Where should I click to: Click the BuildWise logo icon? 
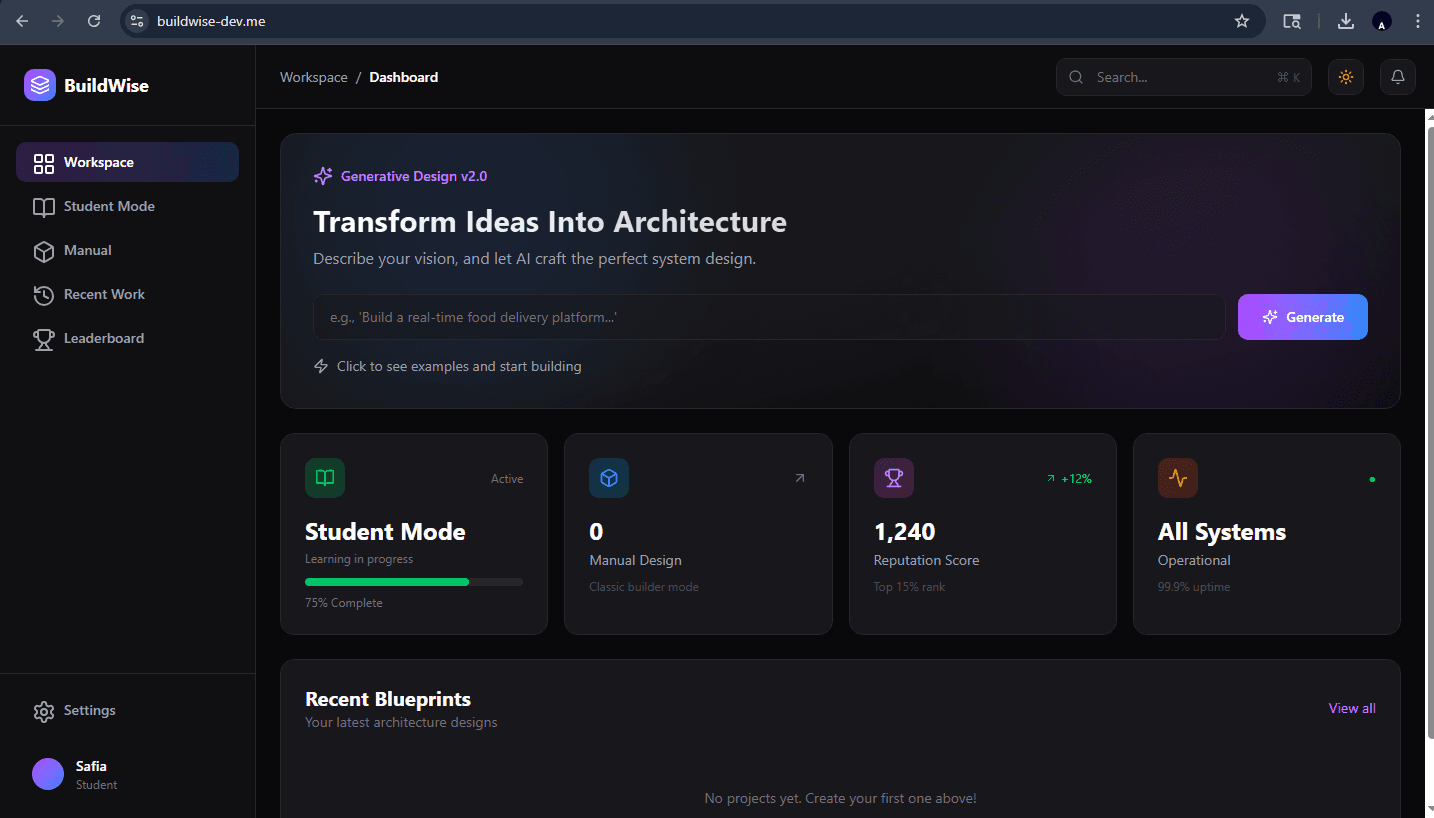click(40, 85)
